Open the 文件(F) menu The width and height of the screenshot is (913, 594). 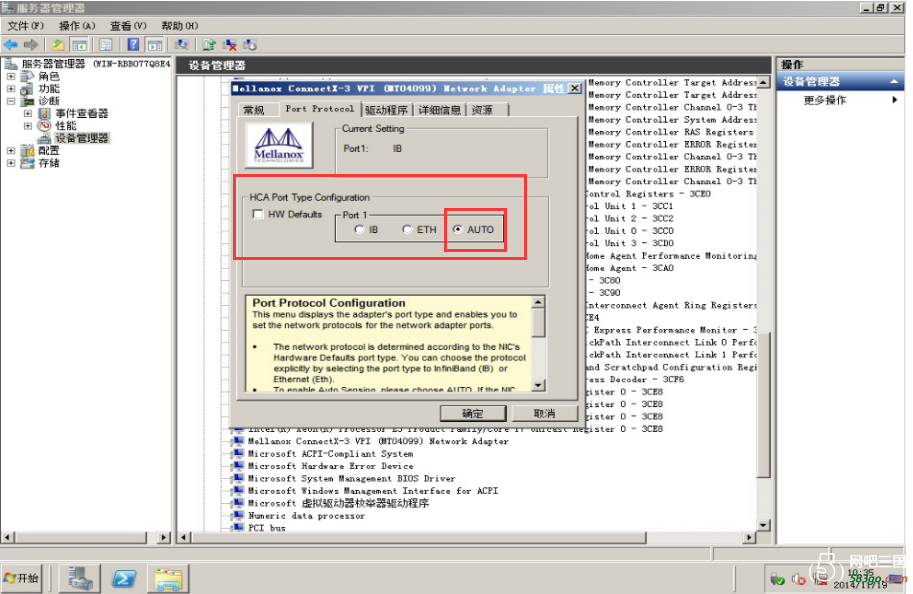tap(25, 26)
